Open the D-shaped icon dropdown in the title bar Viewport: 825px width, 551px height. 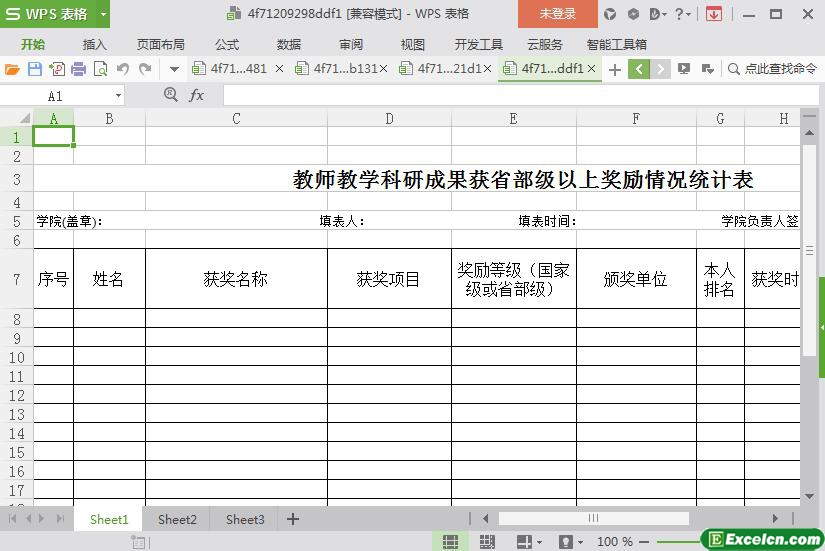click(x=658, y=14)
